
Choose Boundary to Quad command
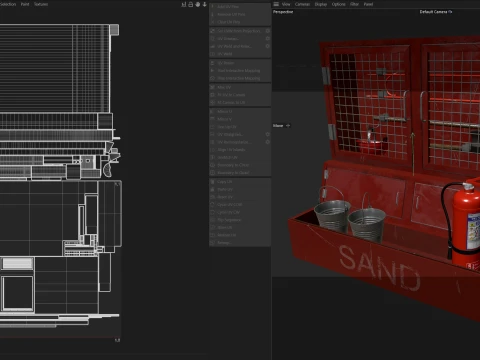240,173
